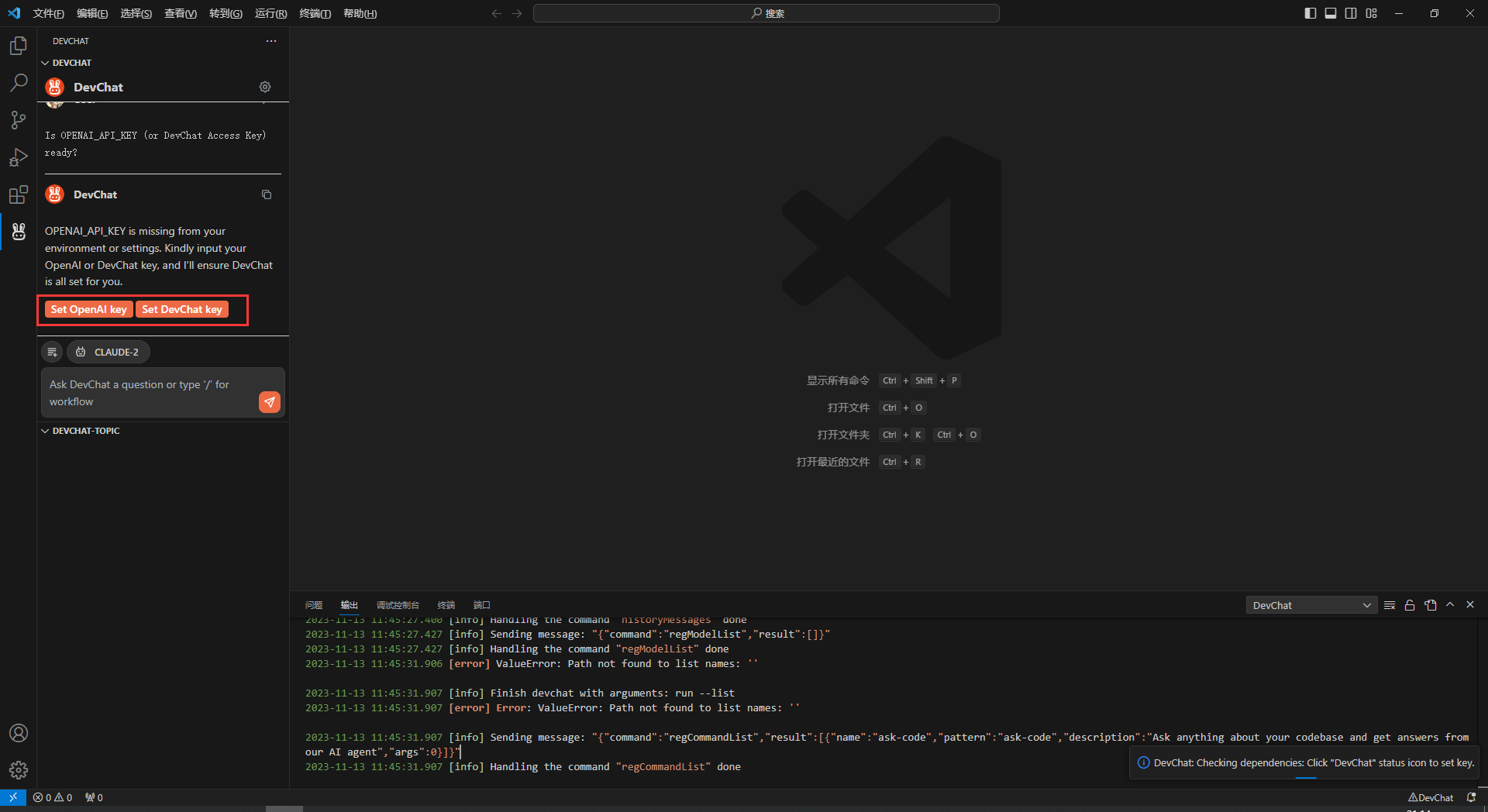Toggle primary side bar layout icon

pyautogui.click(x=1311, y=13)
